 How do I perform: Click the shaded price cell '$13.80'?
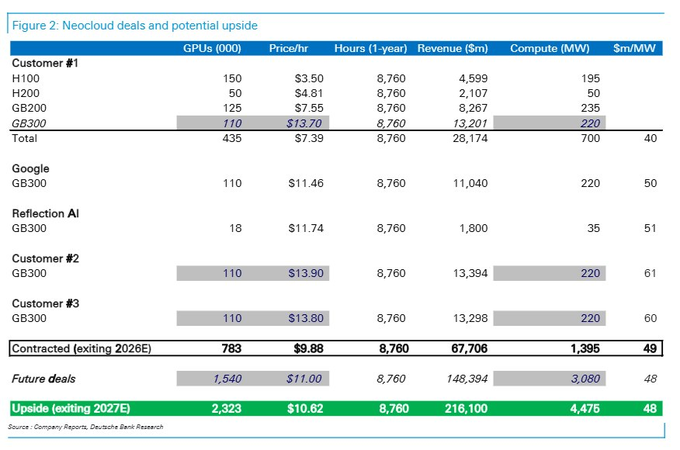click(306, 319)
